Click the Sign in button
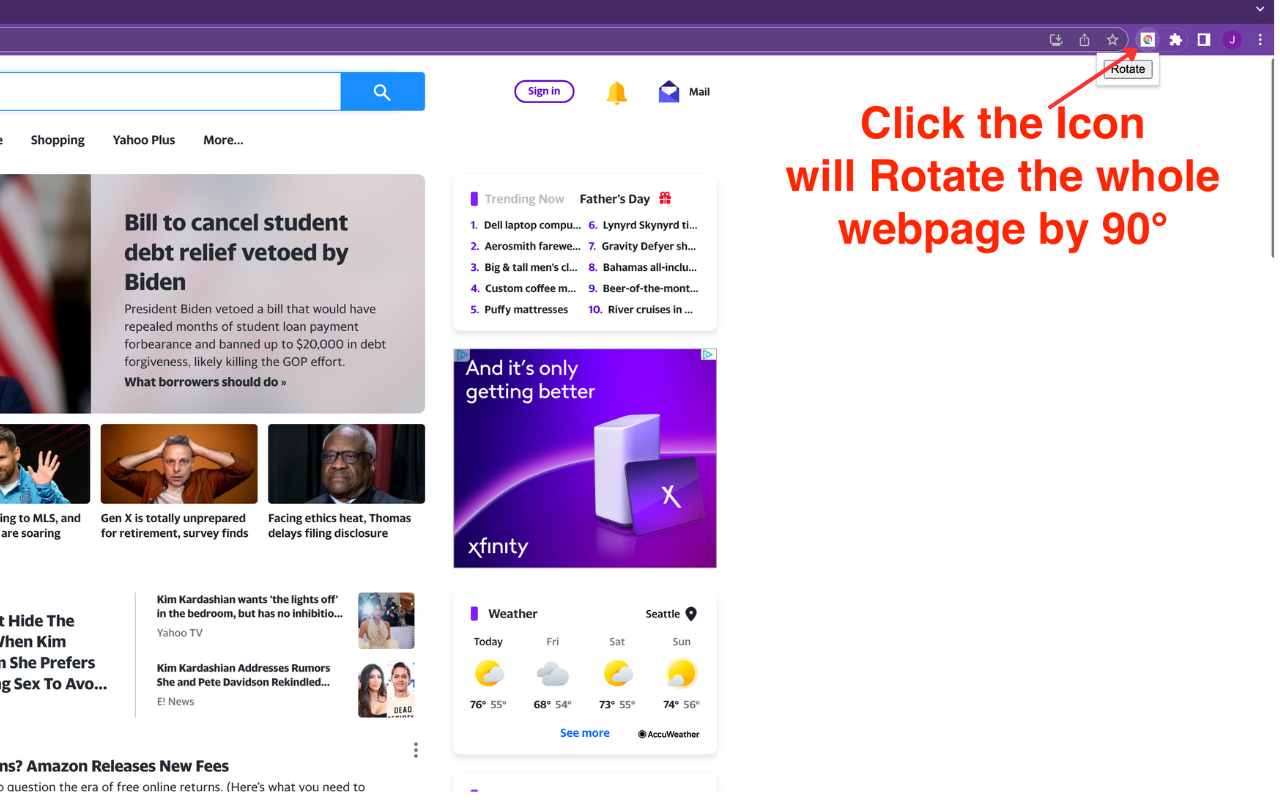The image size is (1280, 800). click(544, 91)
